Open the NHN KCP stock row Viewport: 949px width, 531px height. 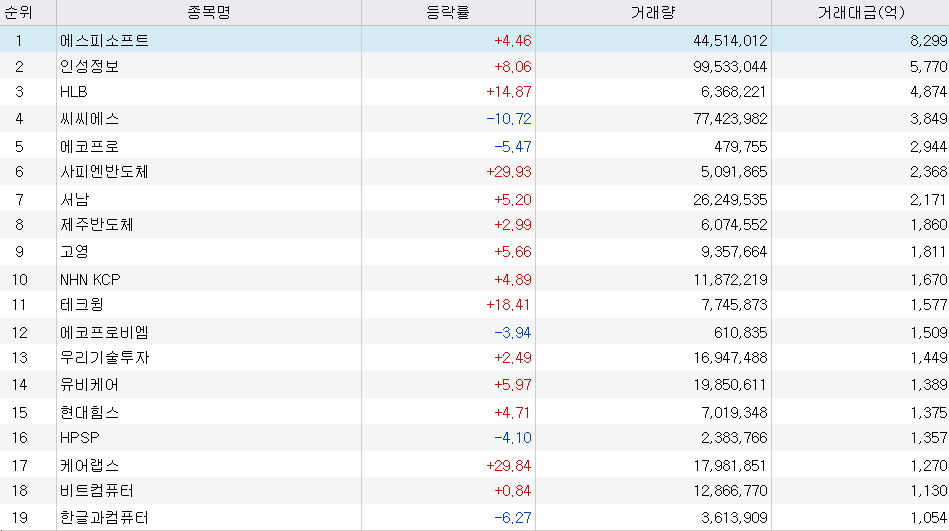click(x=474, y=279)
